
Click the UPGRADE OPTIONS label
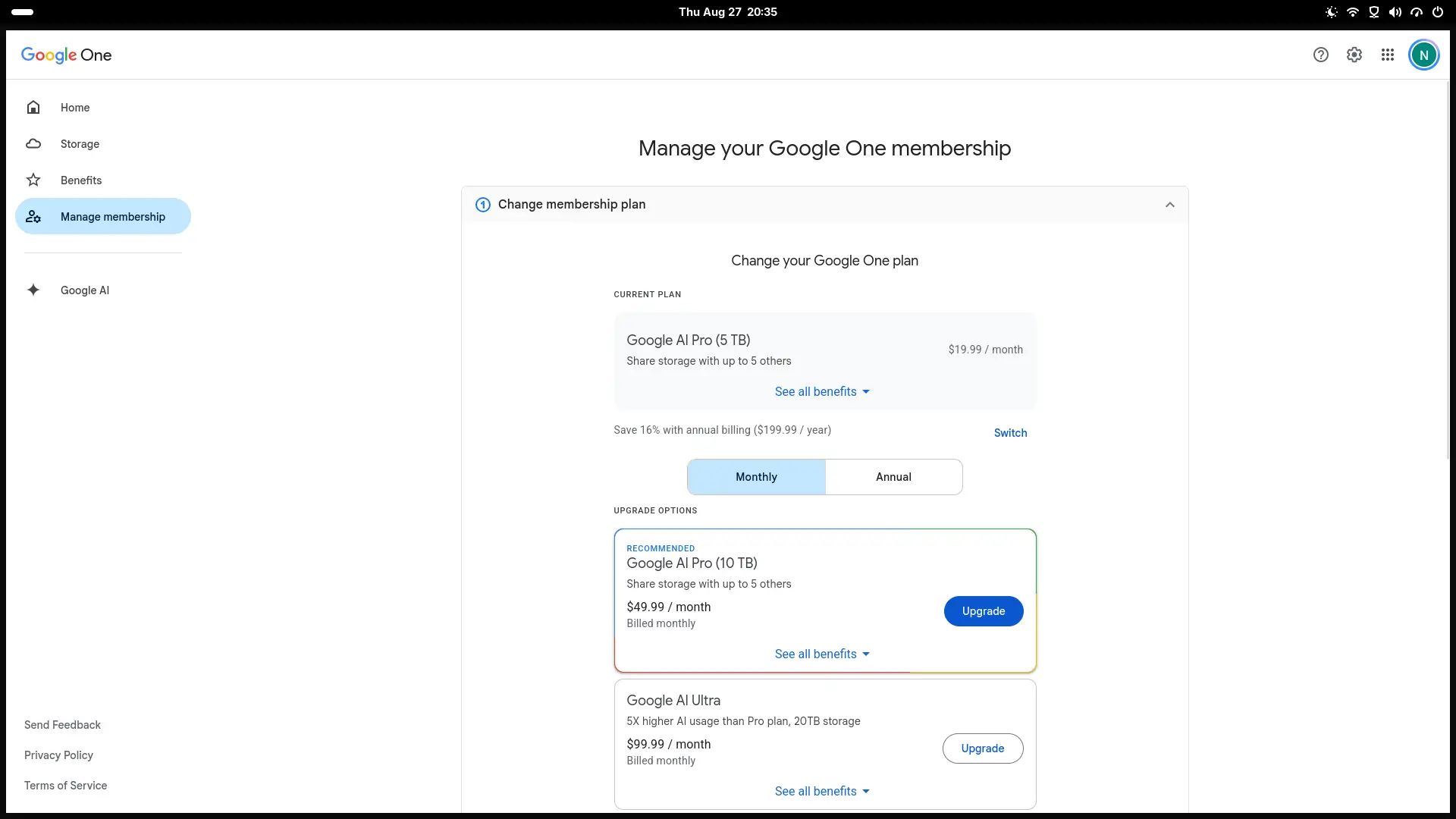pos(655,510)
